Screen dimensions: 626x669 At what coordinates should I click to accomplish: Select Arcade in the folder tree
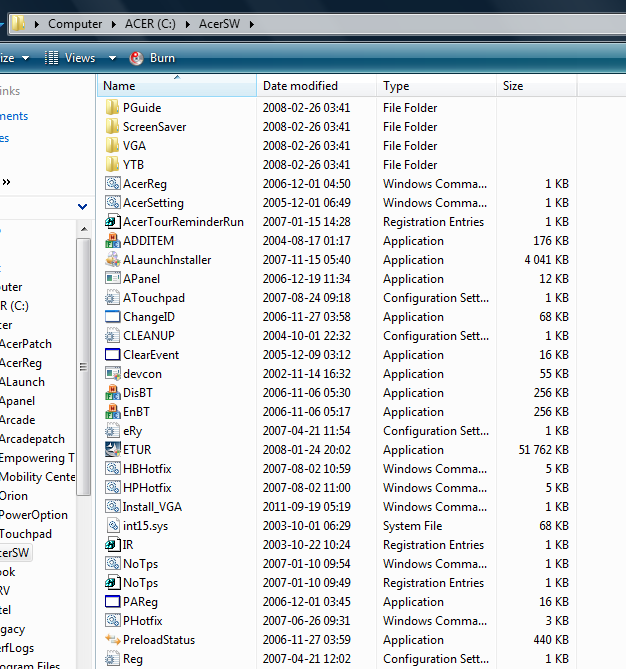pyautogui.click(x=17, y=420)
